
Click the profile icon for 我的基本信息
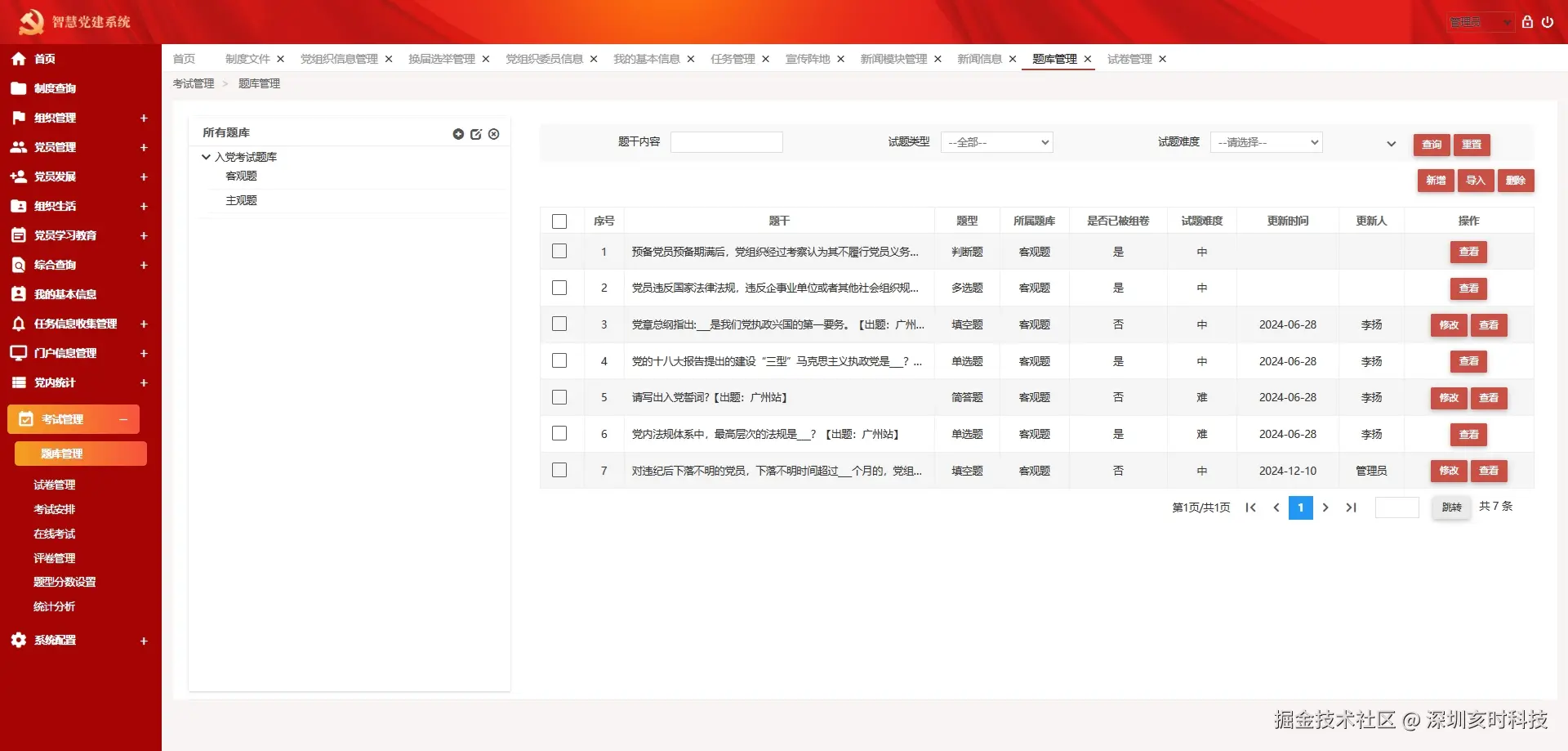(x=19, y=294)
